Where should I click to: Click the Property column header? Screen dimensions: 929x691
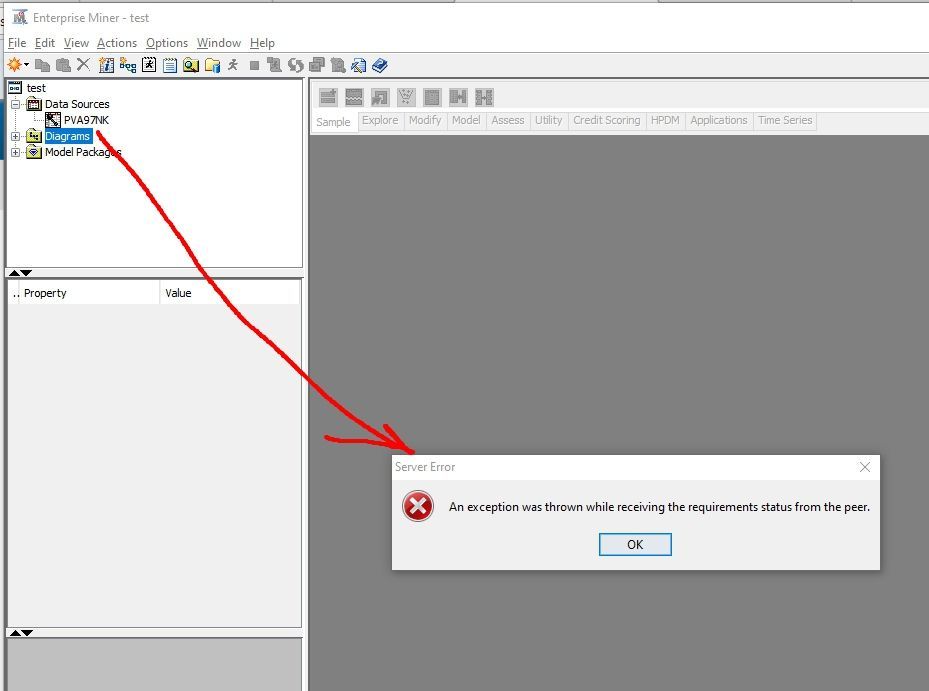[89, 293]
